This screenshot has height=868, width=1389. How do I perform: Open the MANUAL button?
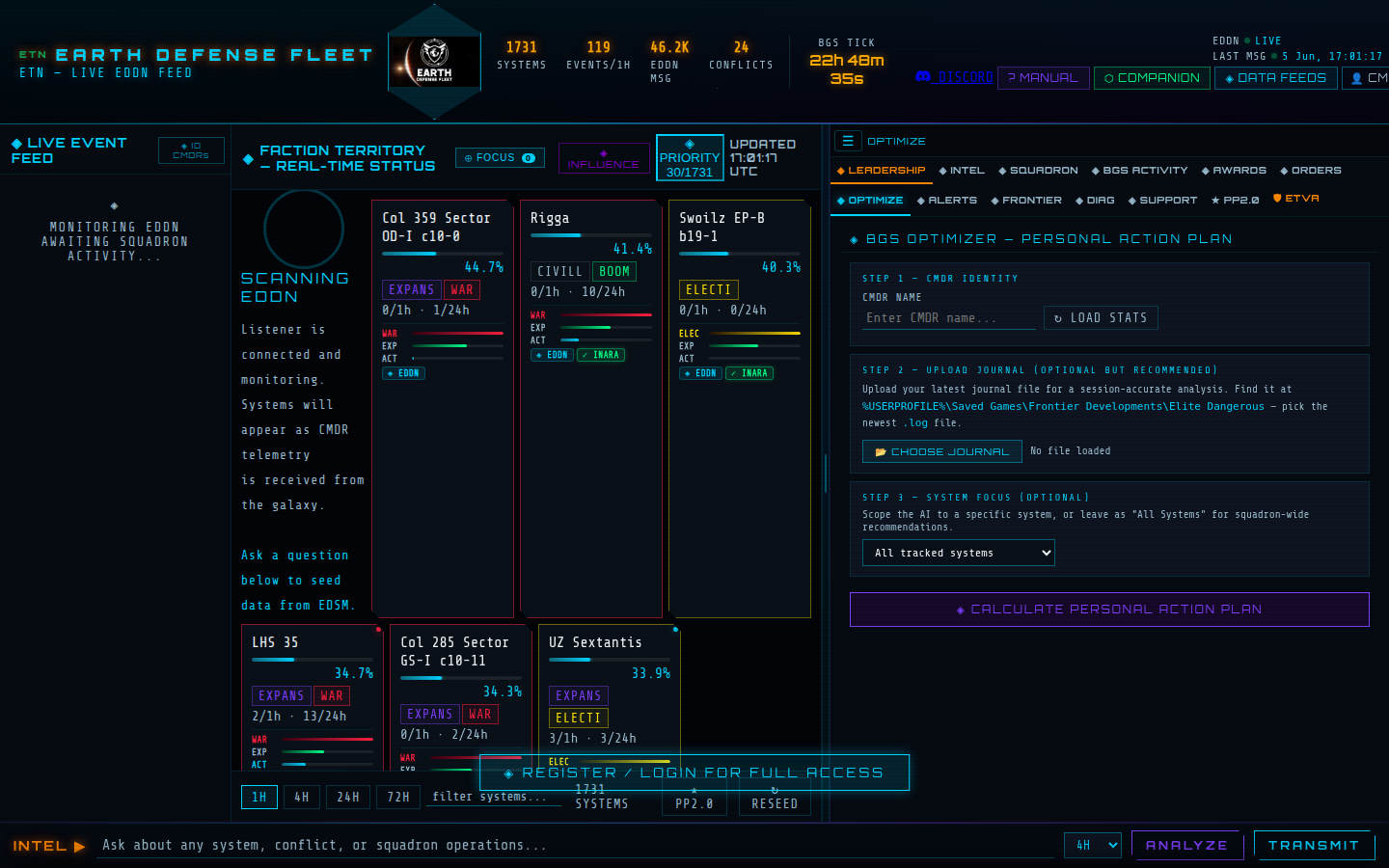click(x=1043, y=77)
